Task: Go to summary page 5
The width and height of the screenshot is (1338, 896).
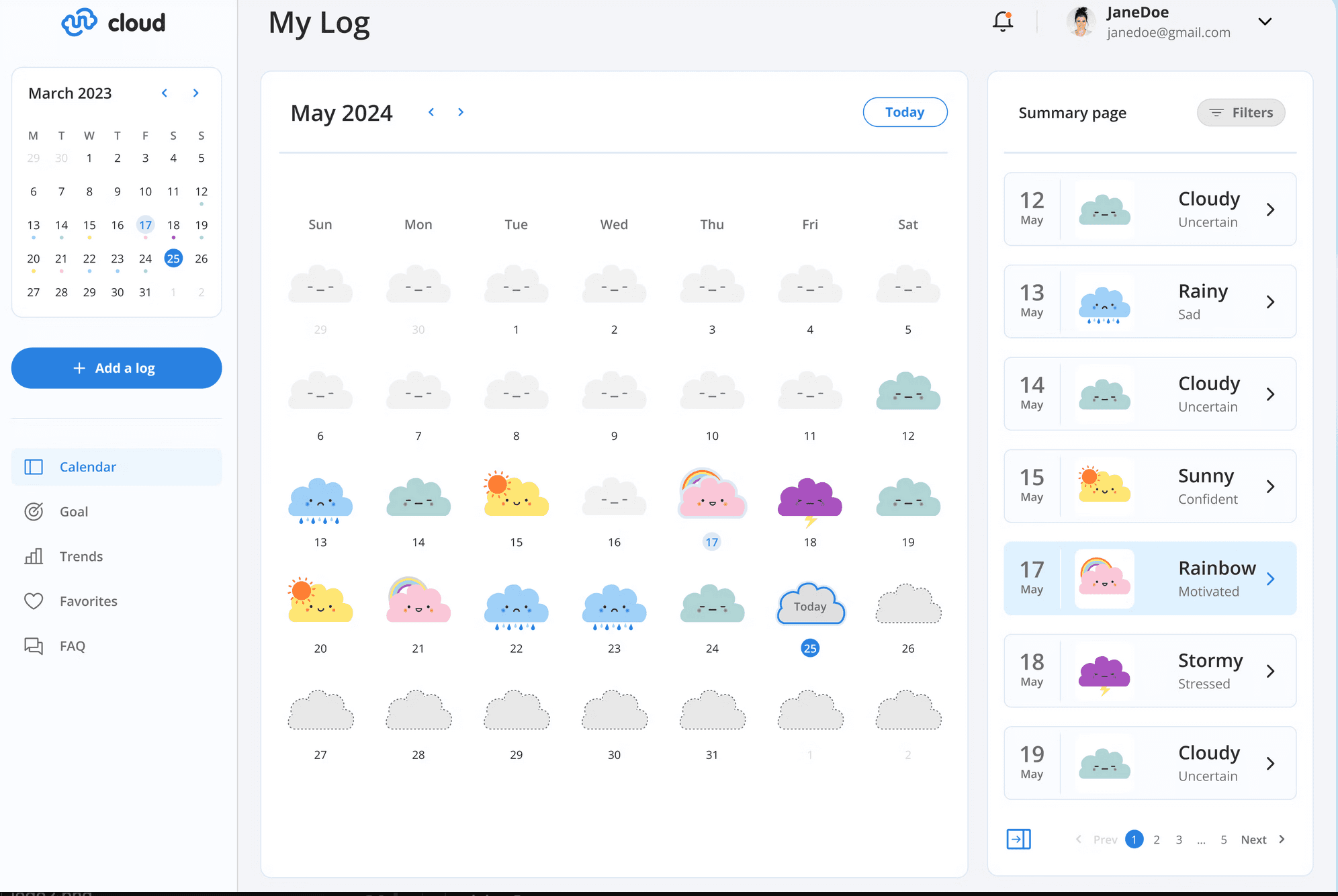Action: tap(1224, 840)
